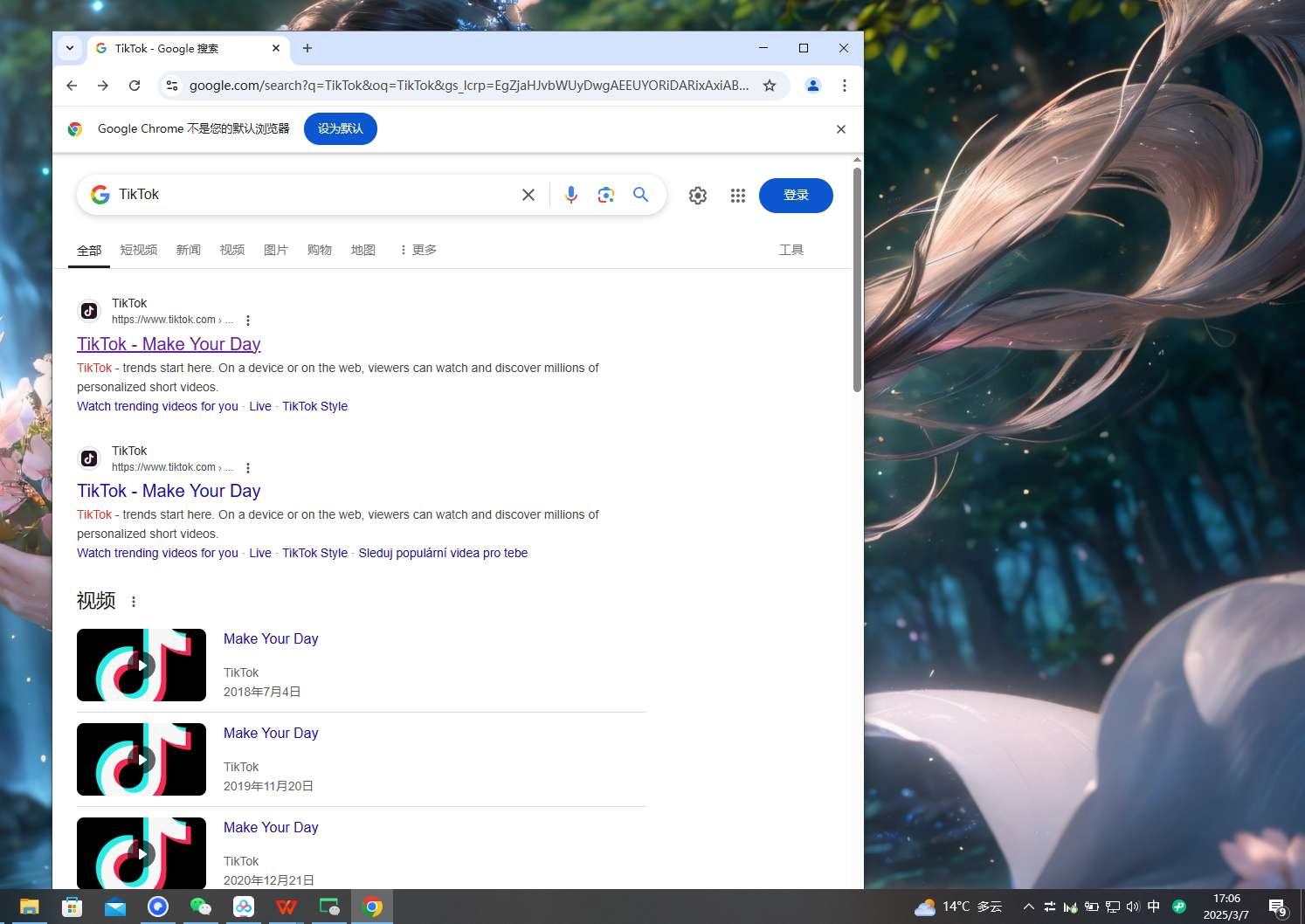The image size is (1305, 924).
Task: Start voice search with microphone icon
Action: pos(571,195)
